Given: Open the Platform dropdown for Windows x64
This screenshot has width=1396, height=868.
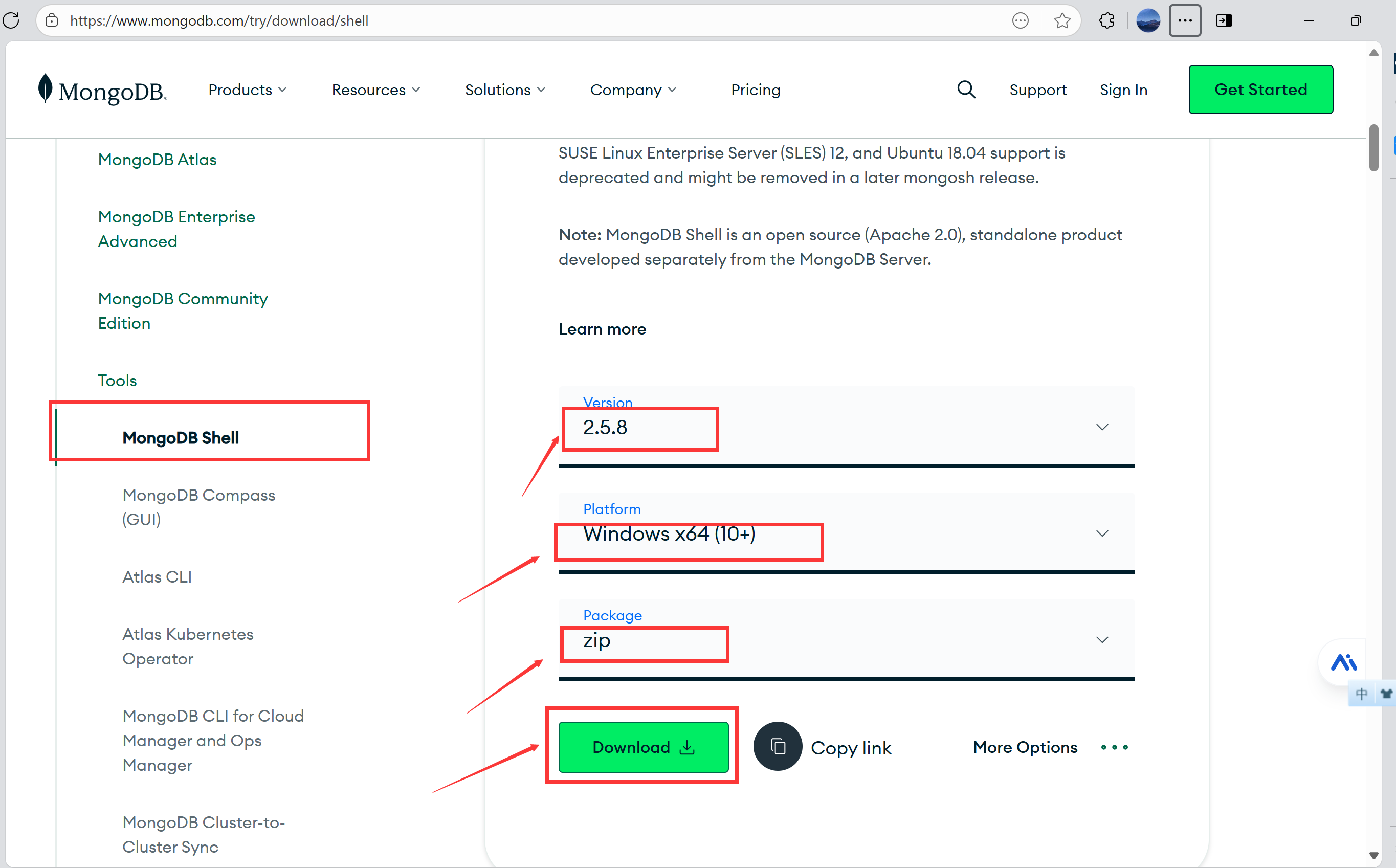Looking at the screenshot, I should (x=1101, y=533).
